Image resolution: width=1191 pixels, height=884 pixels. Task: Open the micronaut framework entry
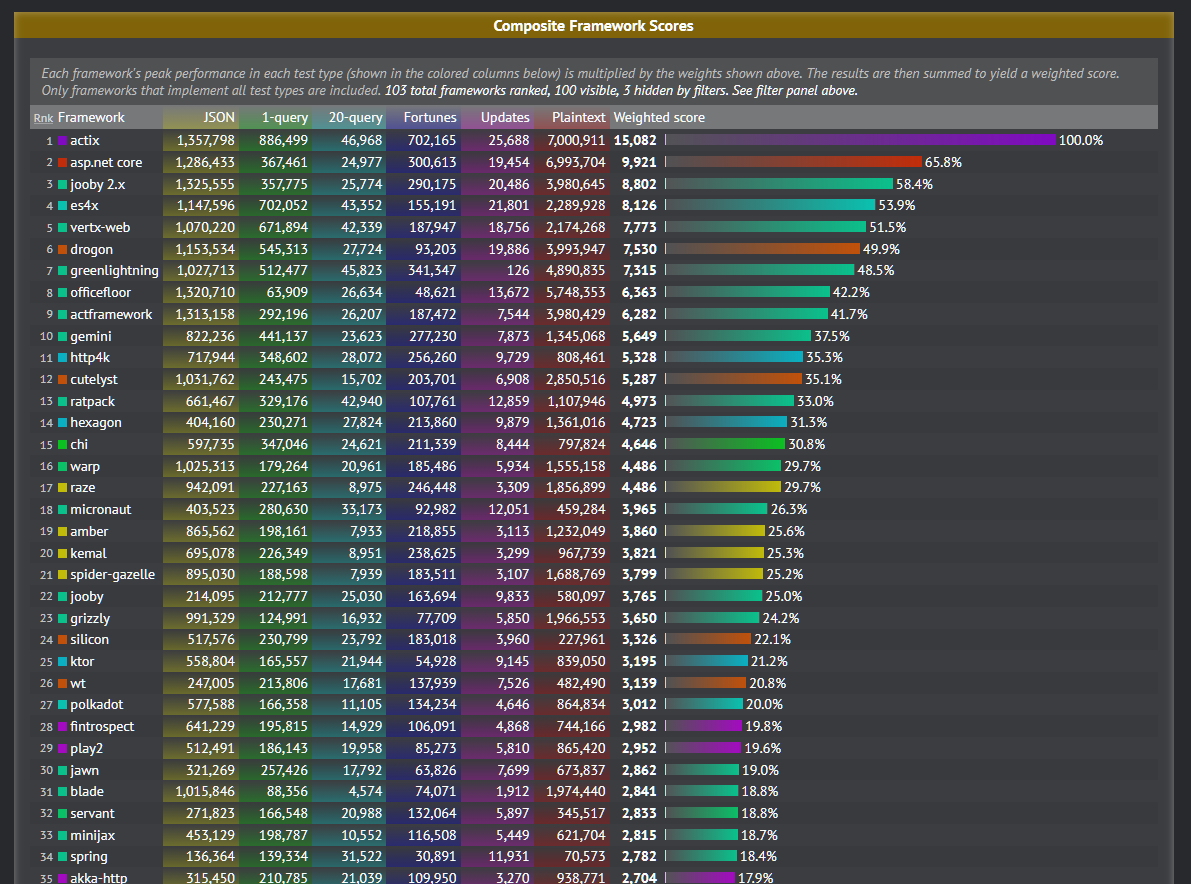[x=101, y=509]
